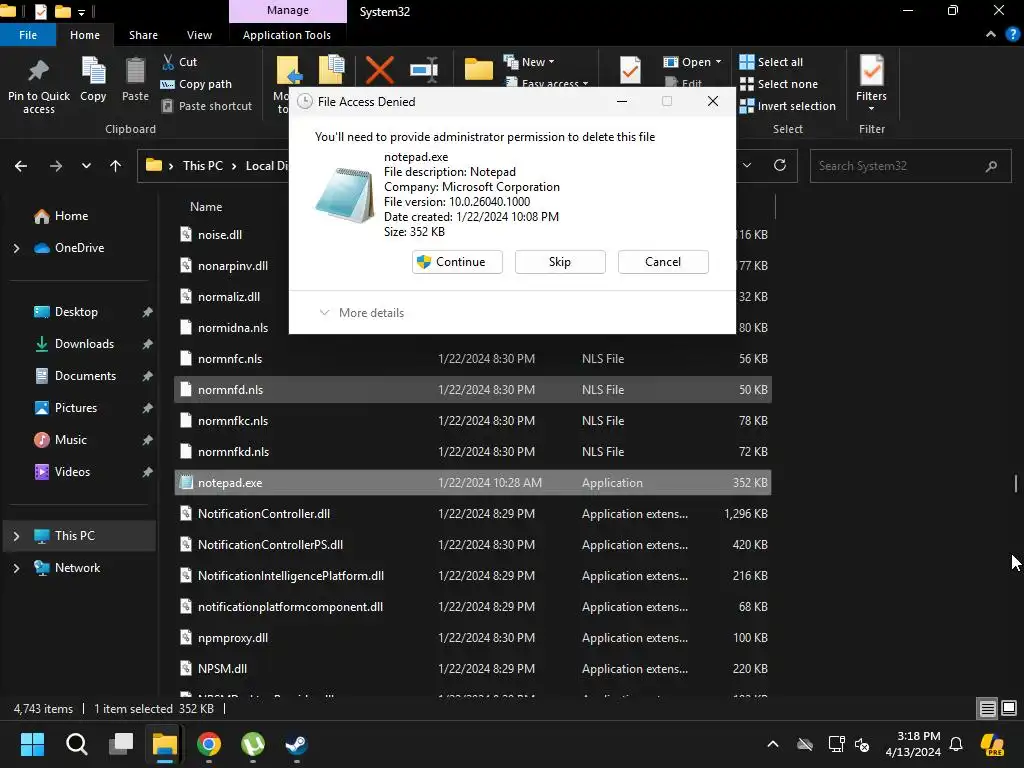Click the Manage contextual tab
This screenshot has width=1024, height=768.
pyautogui.click(x=287, y=11)
